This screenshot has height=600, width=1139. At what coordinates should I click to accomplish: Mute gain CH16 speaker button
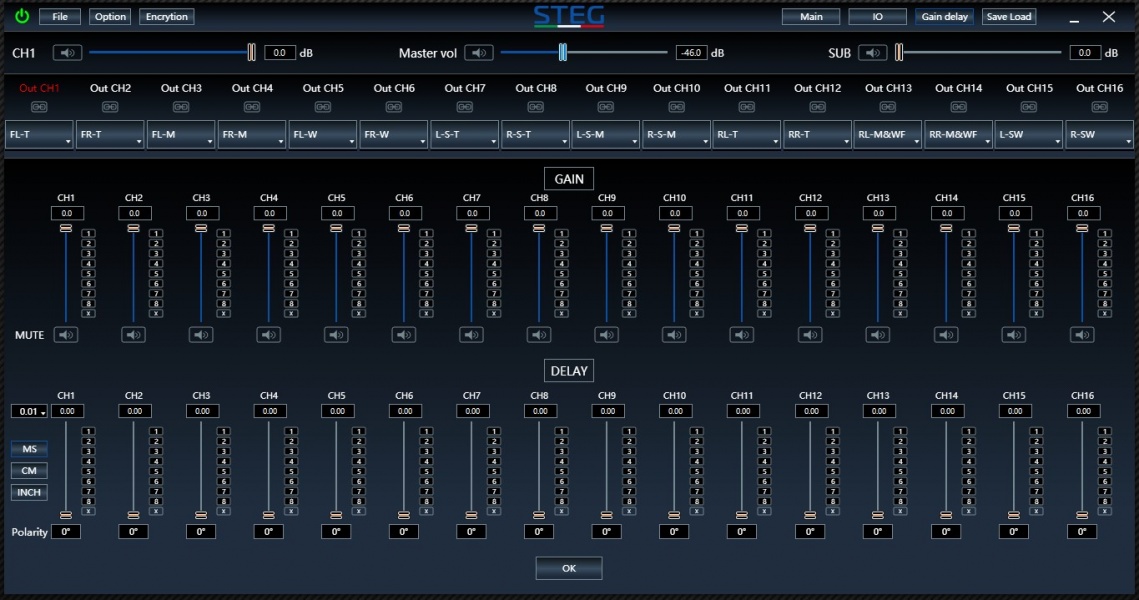[1082, 335]
